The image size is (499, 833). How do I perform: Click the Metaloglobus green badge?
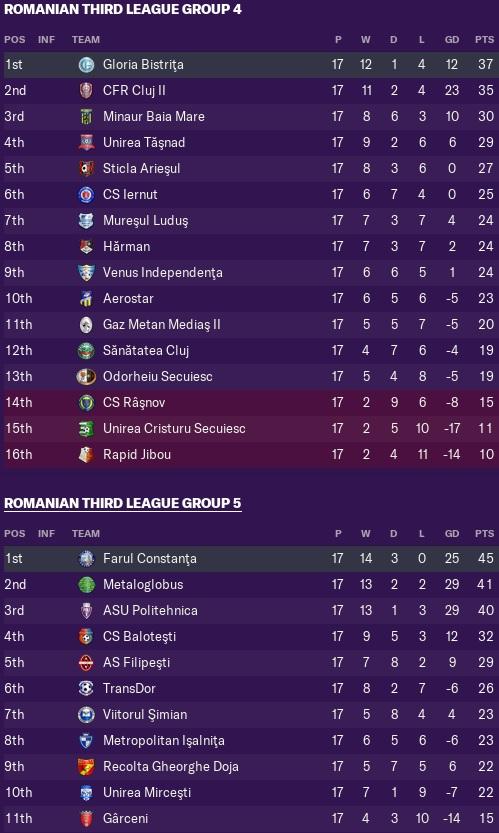pos(86,585)
